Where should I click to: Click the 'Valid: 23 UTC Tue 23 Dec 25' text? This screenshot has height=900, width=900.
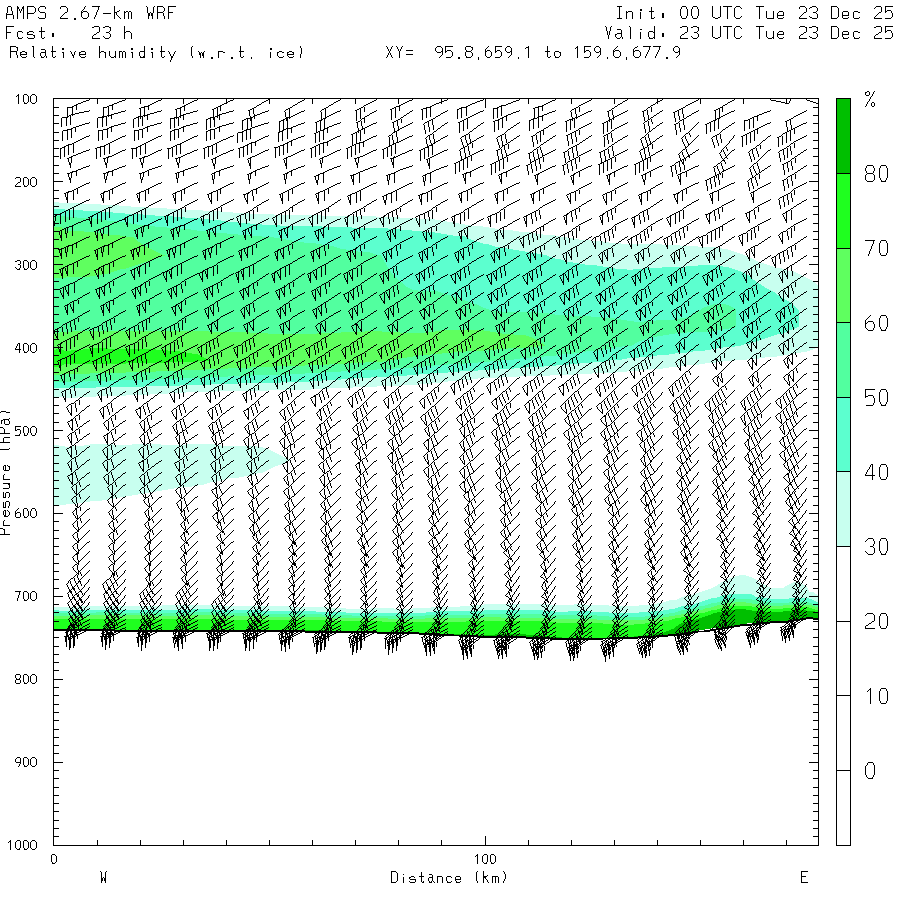tap(749, 33)
